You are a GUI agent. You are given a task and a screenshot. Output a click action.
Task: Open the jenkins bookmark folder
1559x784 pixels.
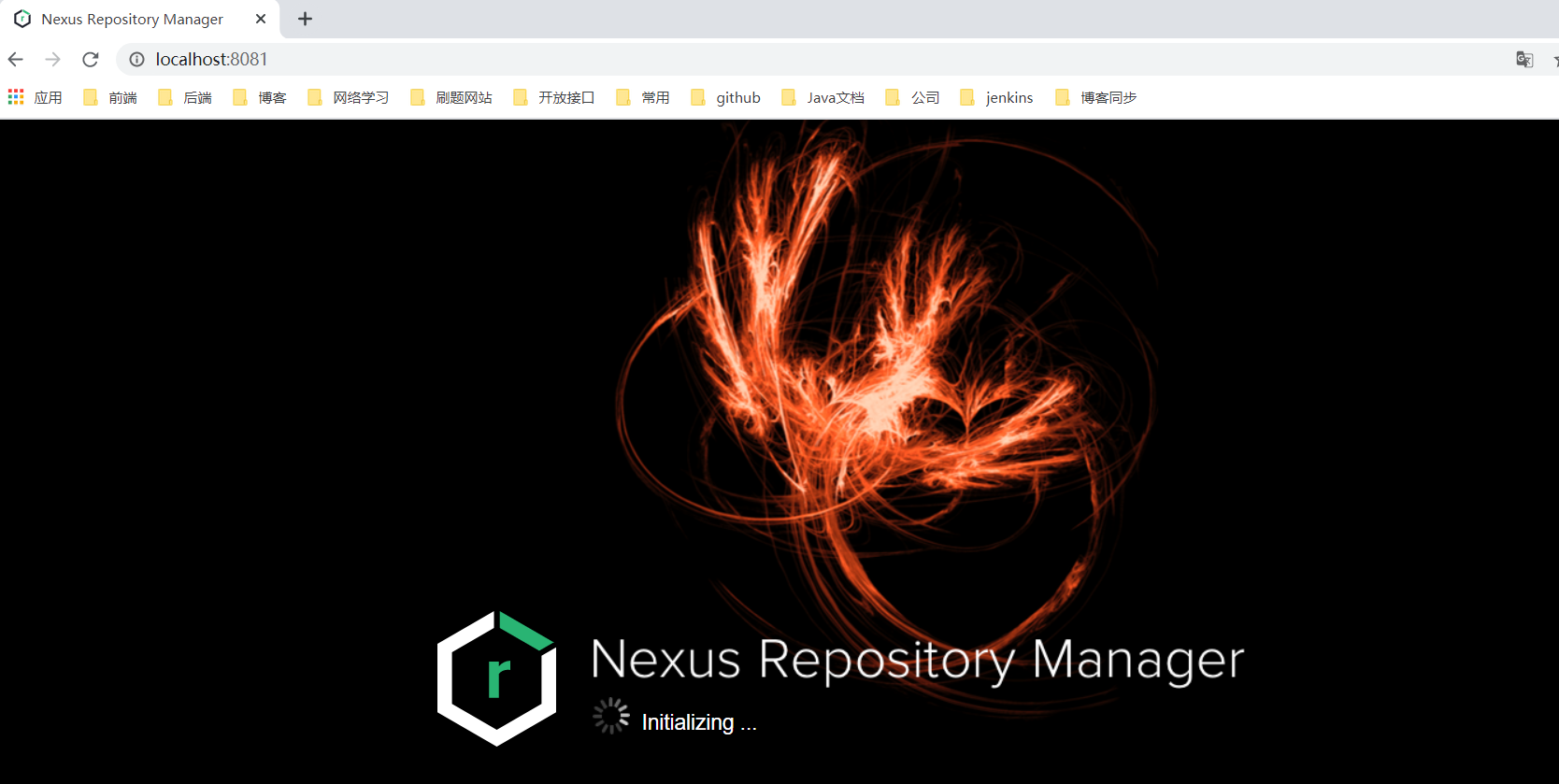(997, 97)
